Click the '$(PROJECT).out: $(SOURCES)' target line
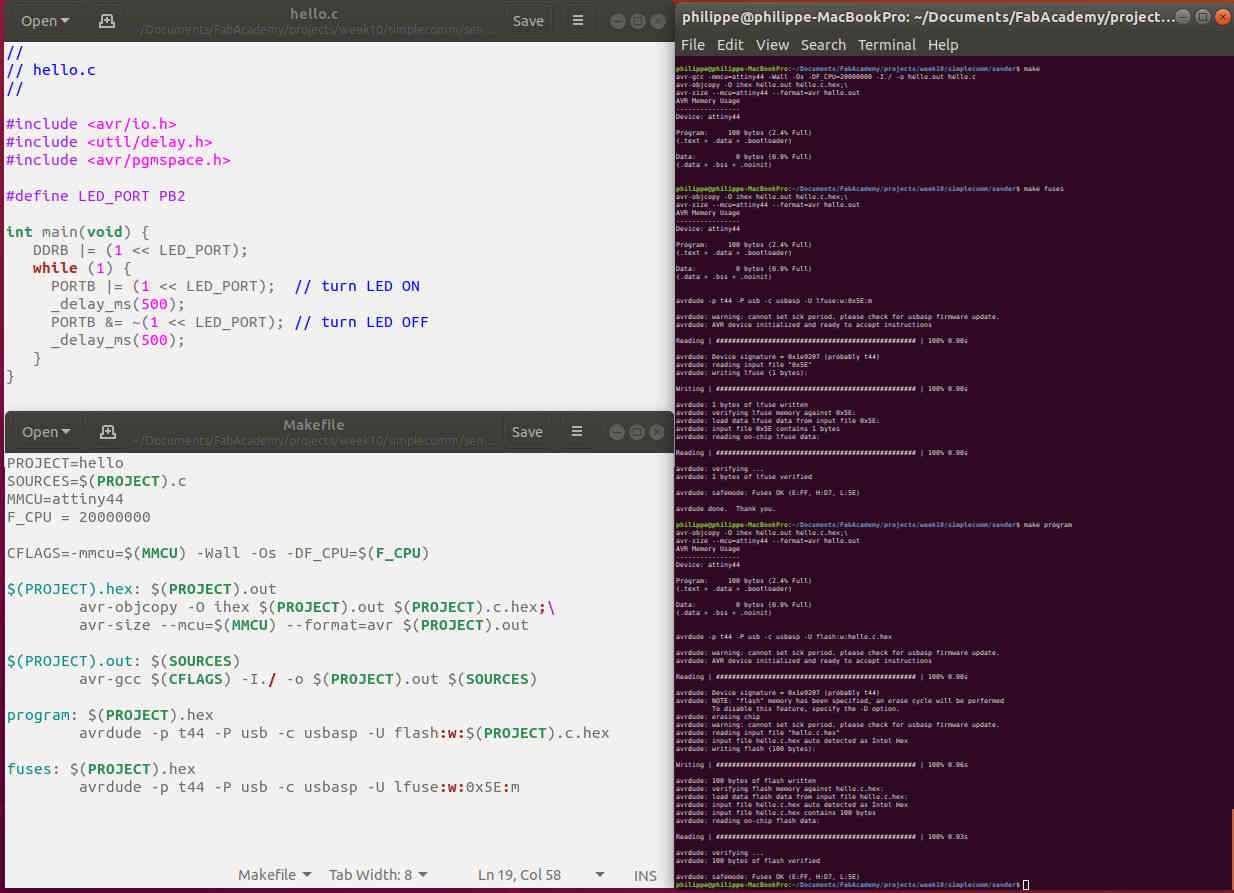Image resolution: width=1234 pixels, height=893 pixels. click(x=123, y=661)
